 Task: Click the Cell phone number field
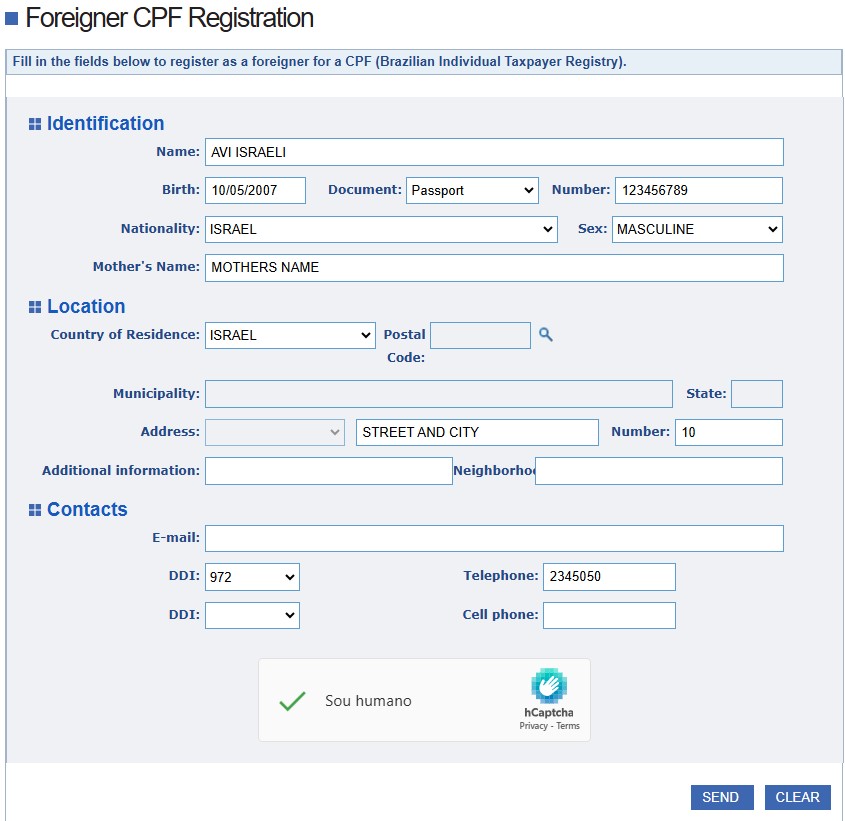(609, 615)
